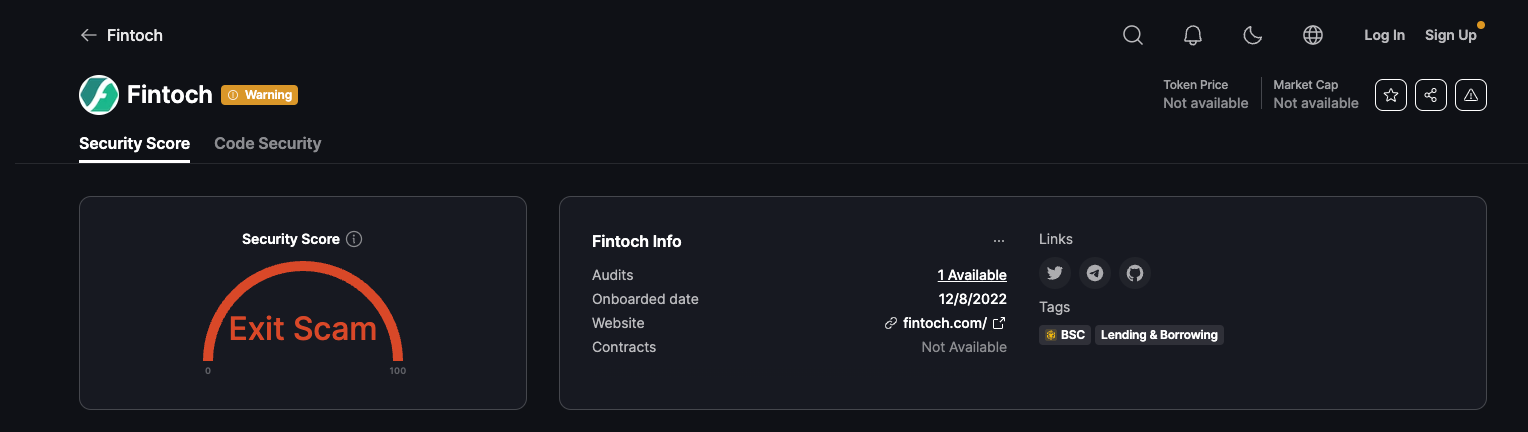Click the Fintoch logo icon
1528x432 pixels.
click(99, 95)
